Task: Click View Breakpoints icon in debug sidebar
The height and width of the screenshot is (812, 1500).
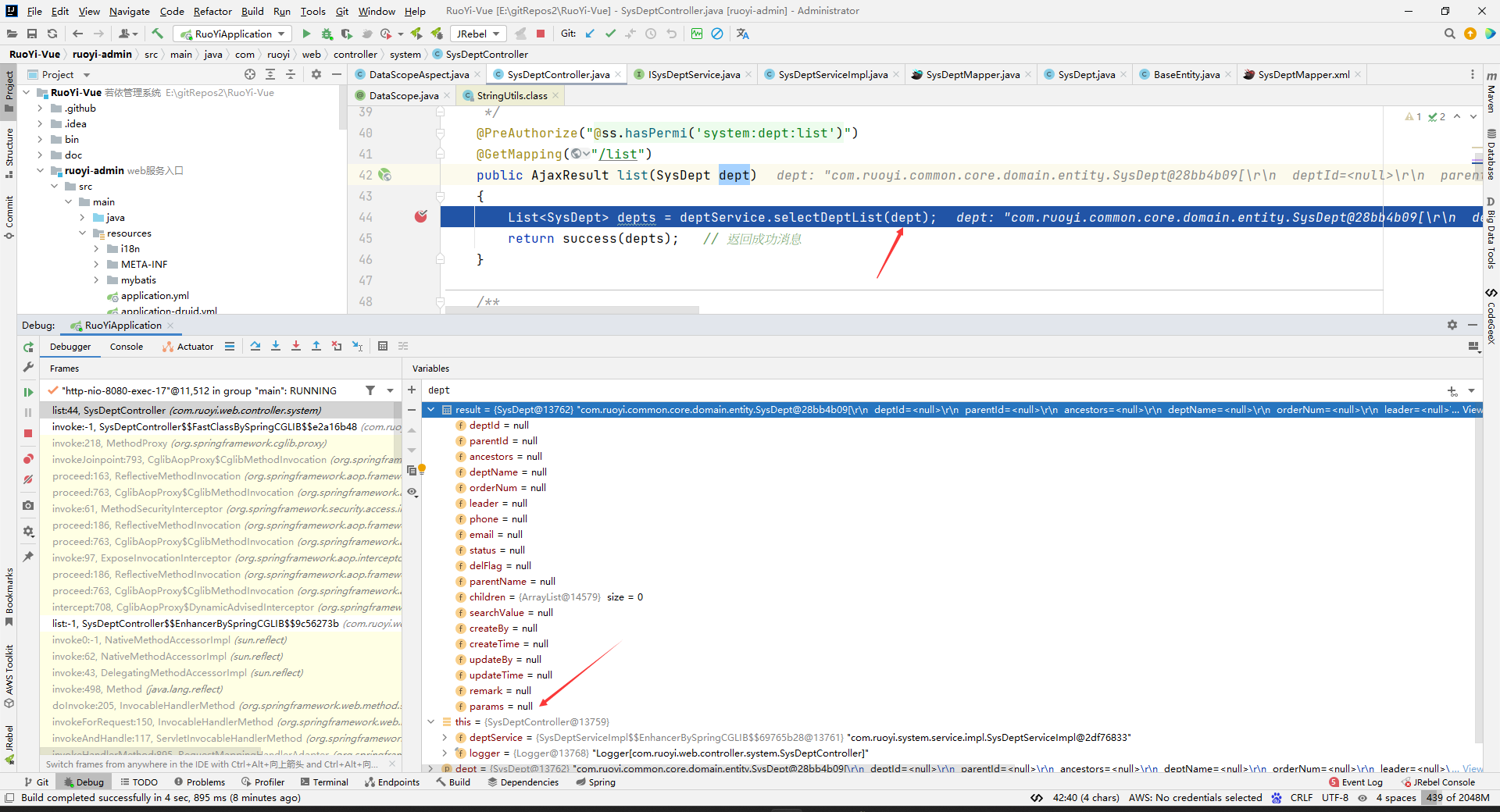Action: click(28, 459)
